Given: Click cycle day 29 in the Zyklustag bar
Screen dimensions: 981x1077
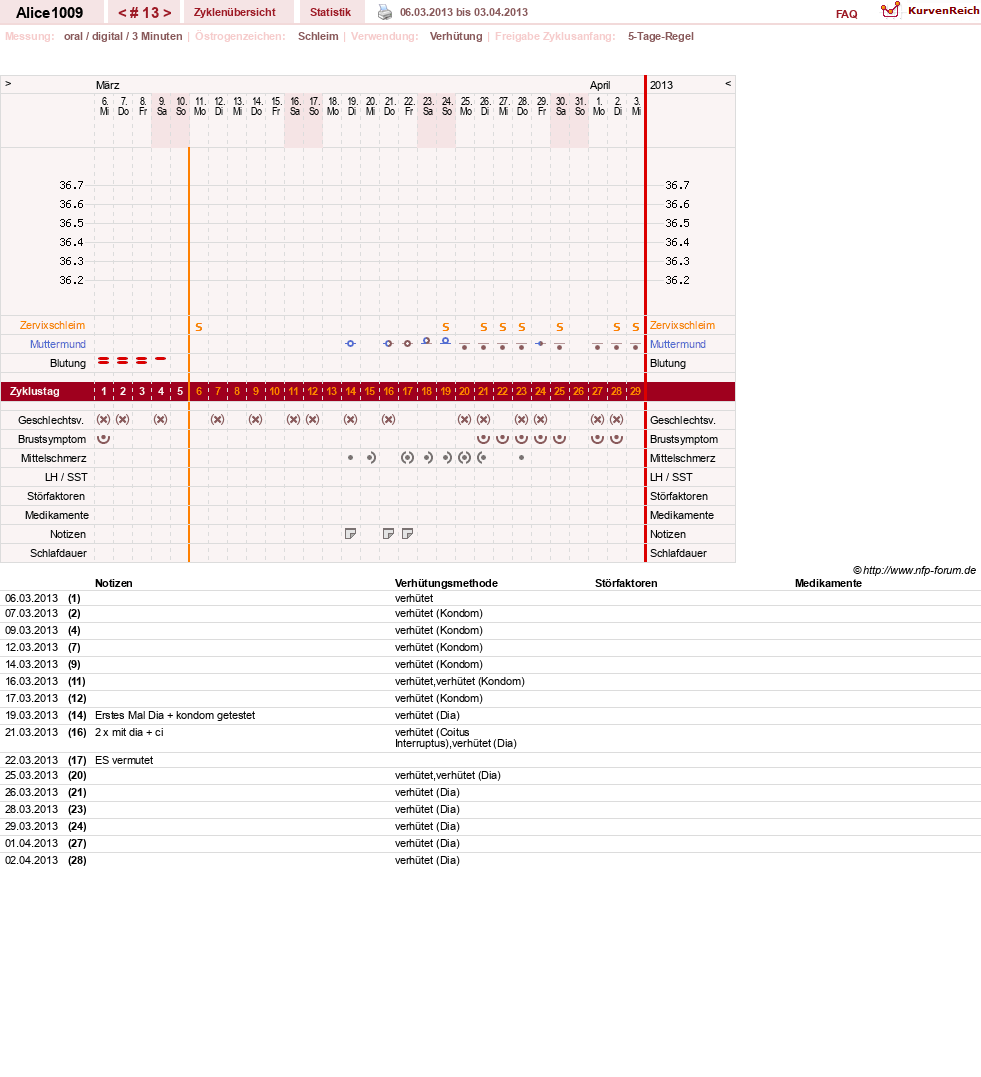Looking at the screenshot, I should [636, 392].
